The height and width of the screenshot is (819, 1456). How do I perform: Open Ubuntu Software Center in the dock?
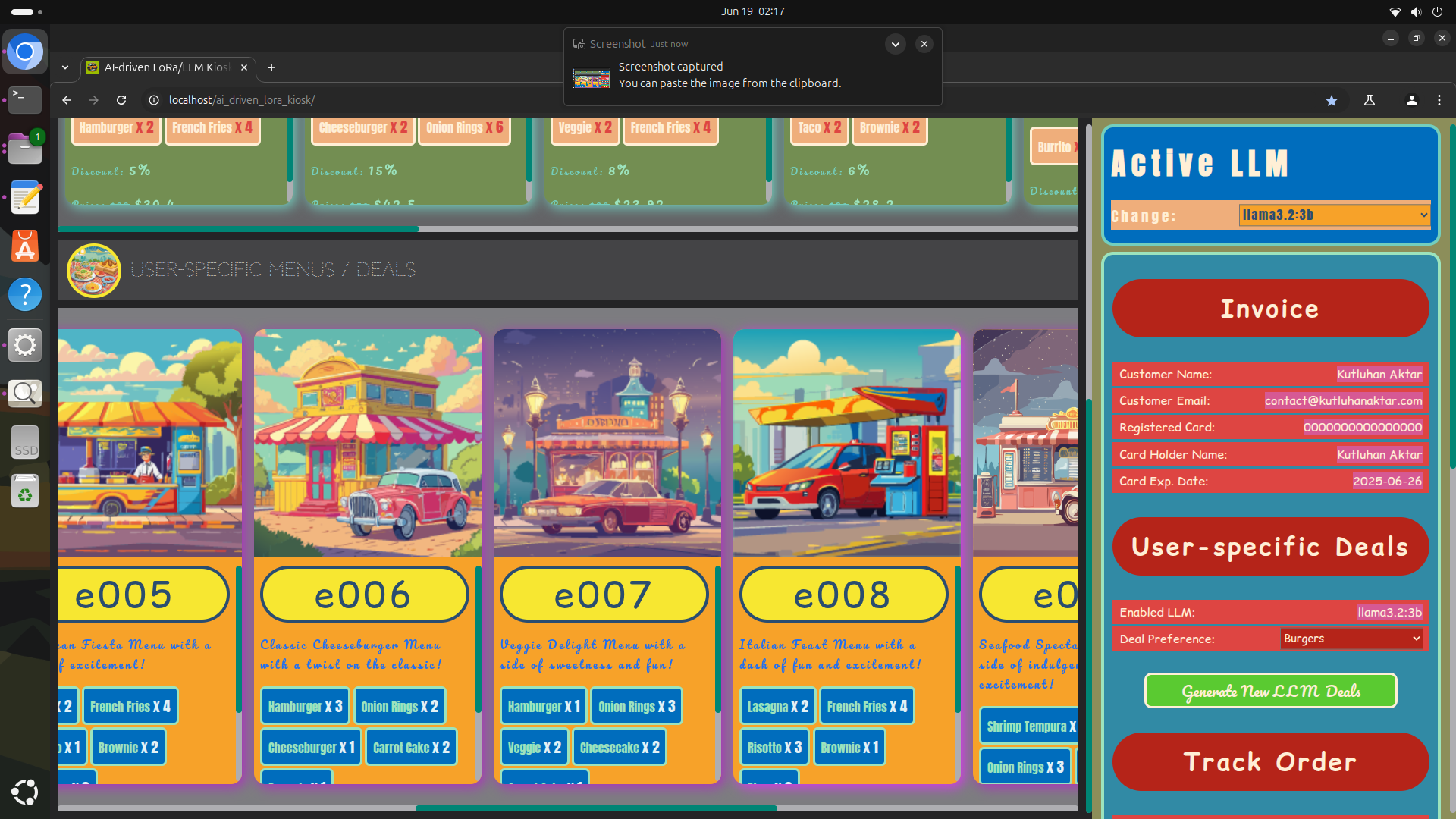click(25, 246)
